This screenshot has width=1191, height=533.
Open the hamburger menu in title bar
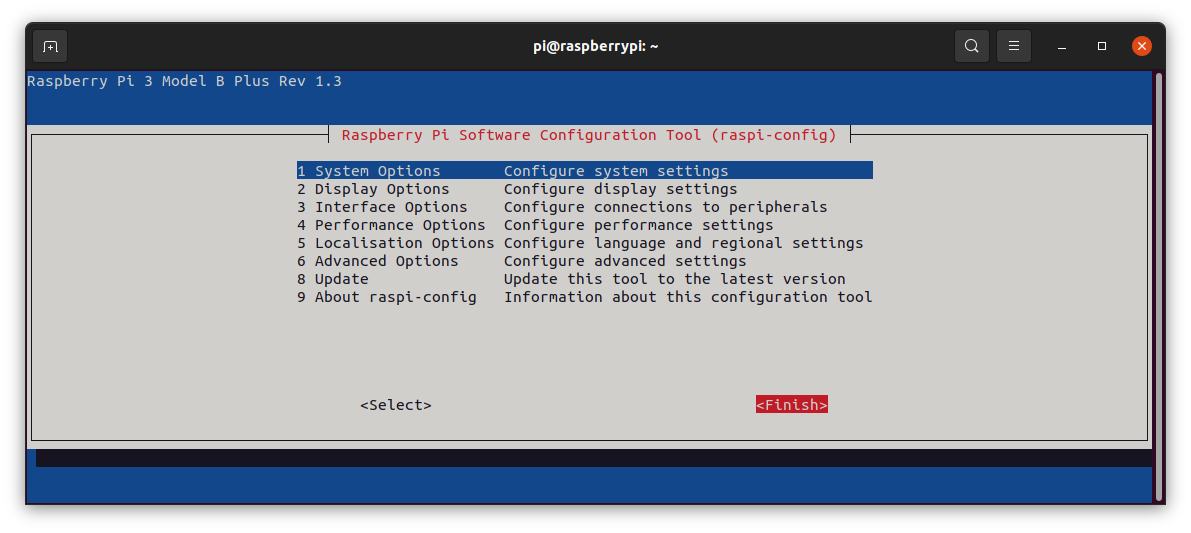click(x=1013, y=46)
